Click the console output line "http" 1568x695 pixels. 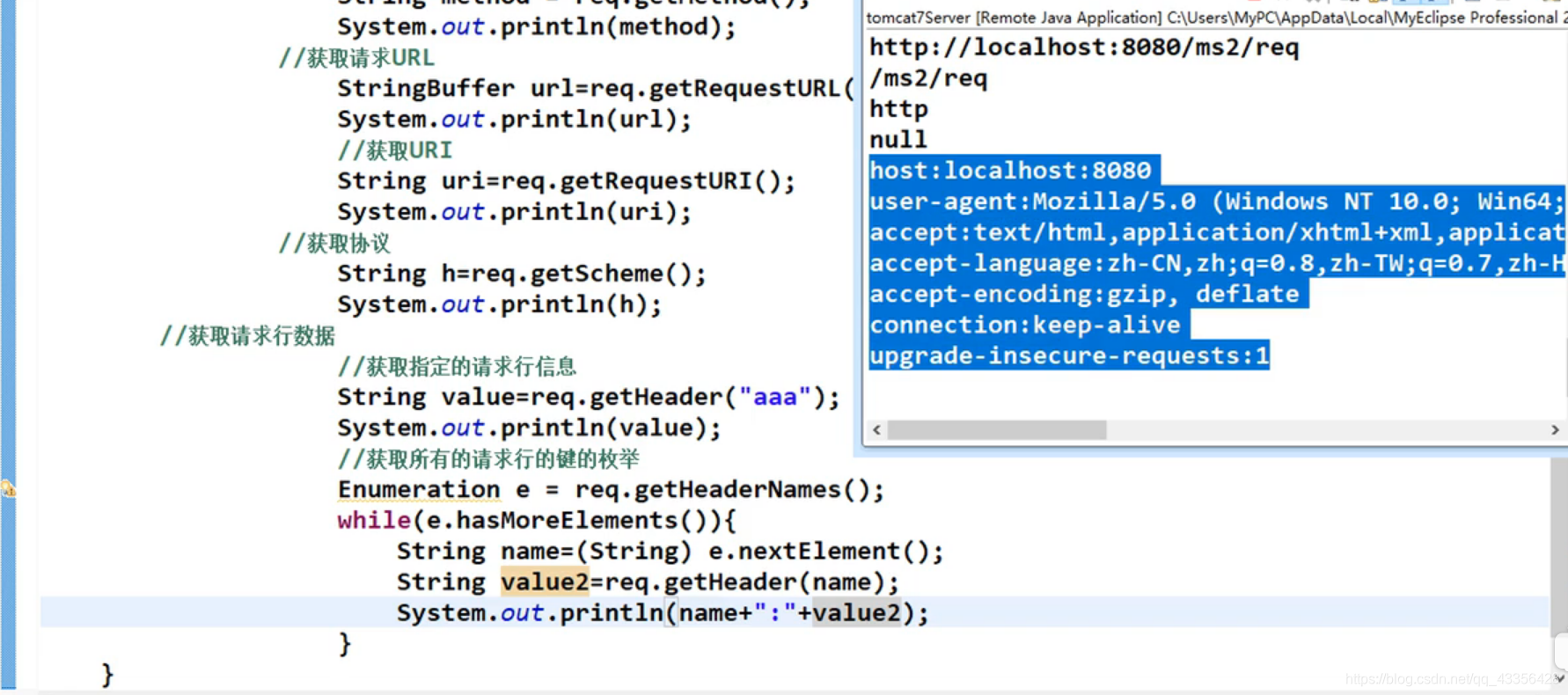point(898,109)
